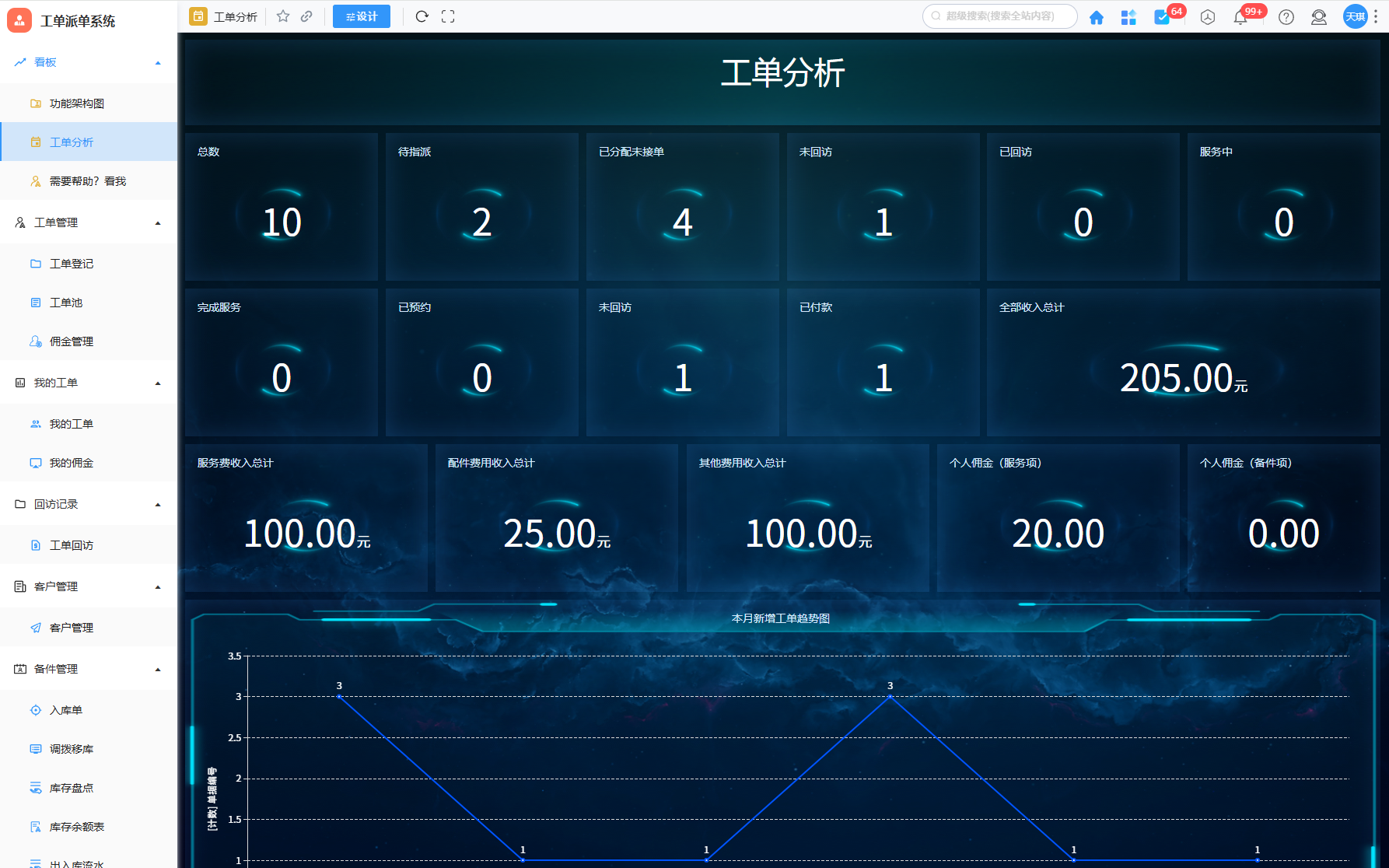Image resolution: width=1389 pixels, height=868 pixels.
Task: Go to home via house icon
Action: pos(1097,17)
